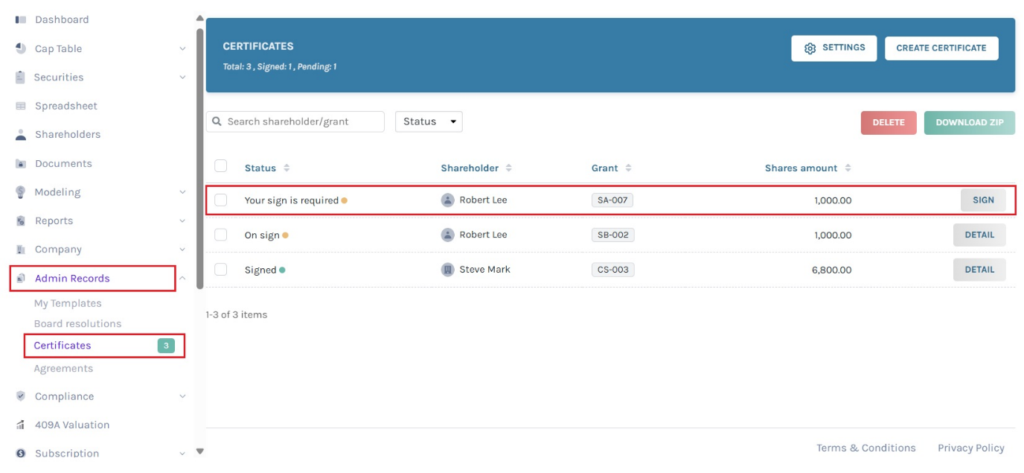Image resolution: width=1024 pixels, height=473 pixels.
Task: Tick the checkbox for grant SA-007 row
Action: click(x=221, y=200)
